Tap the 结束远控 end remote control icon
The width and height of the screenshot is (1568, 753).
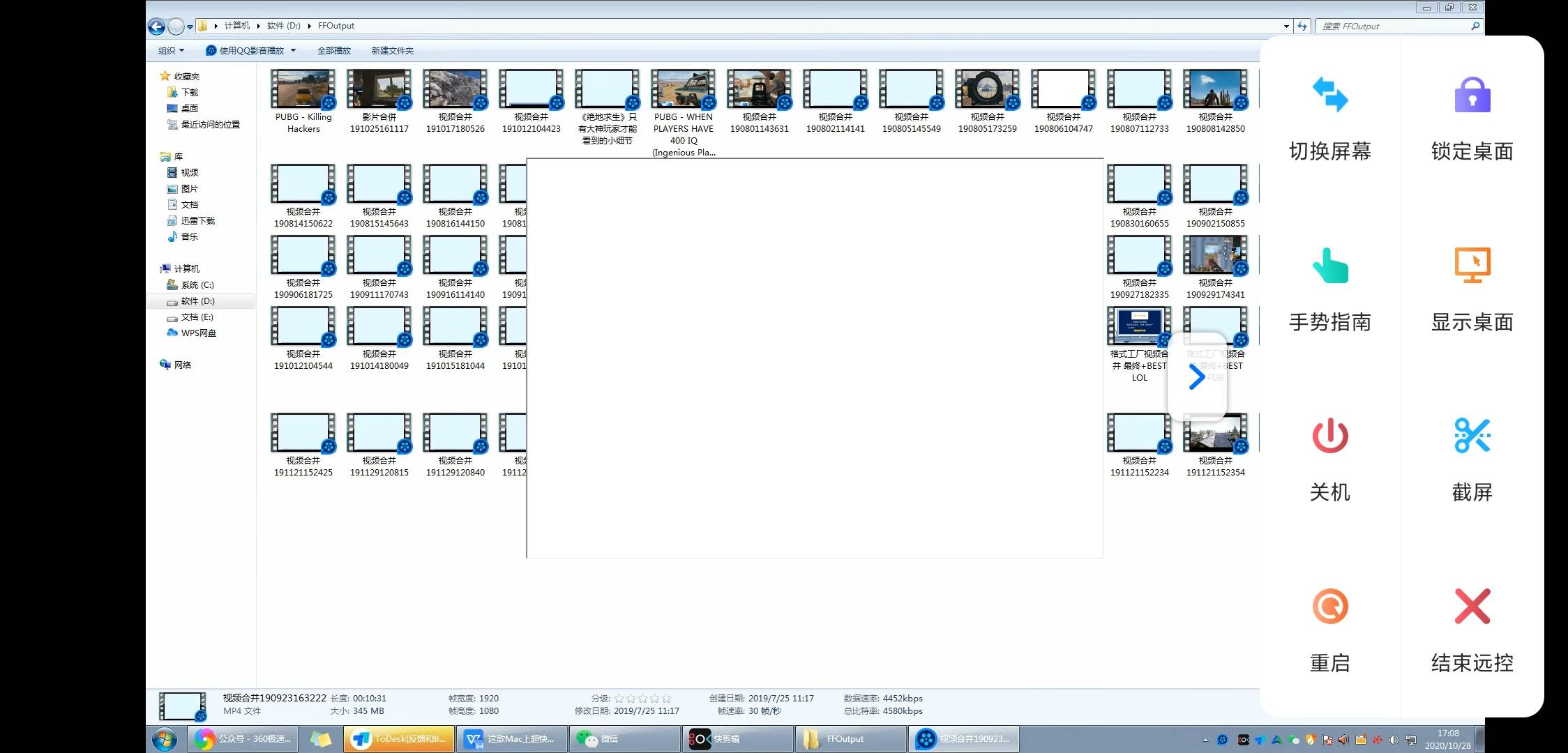coord(1472,606)
